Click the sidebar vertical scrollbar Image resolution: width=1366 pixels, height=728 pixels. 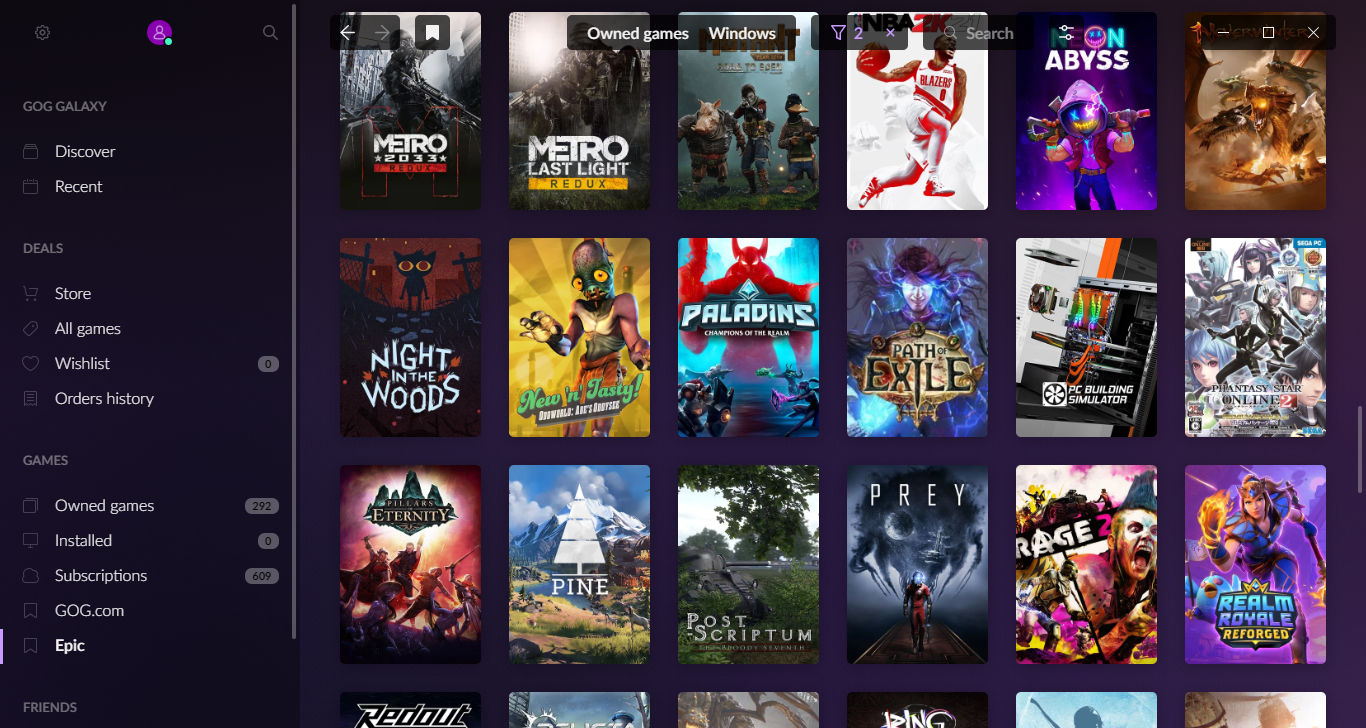point(293,320)
